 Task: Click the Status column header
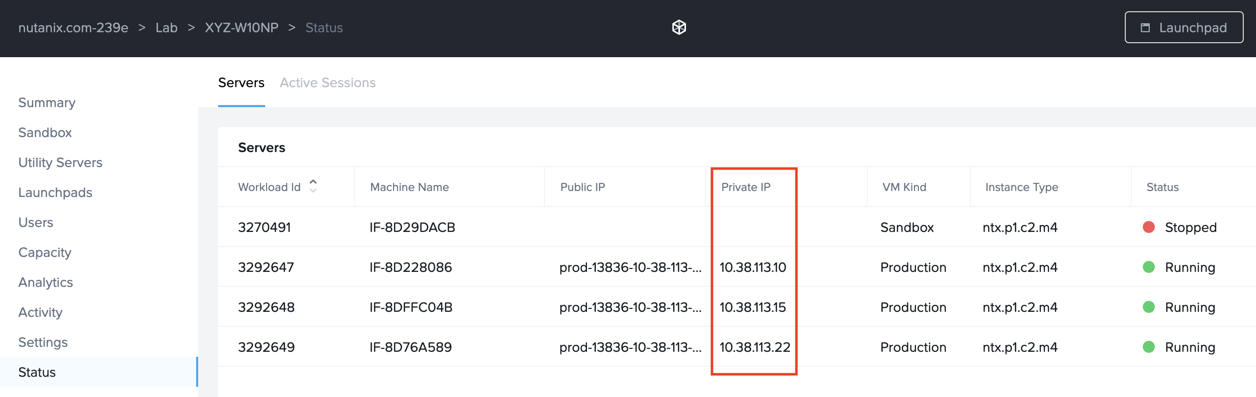(x=1162, y=187)
